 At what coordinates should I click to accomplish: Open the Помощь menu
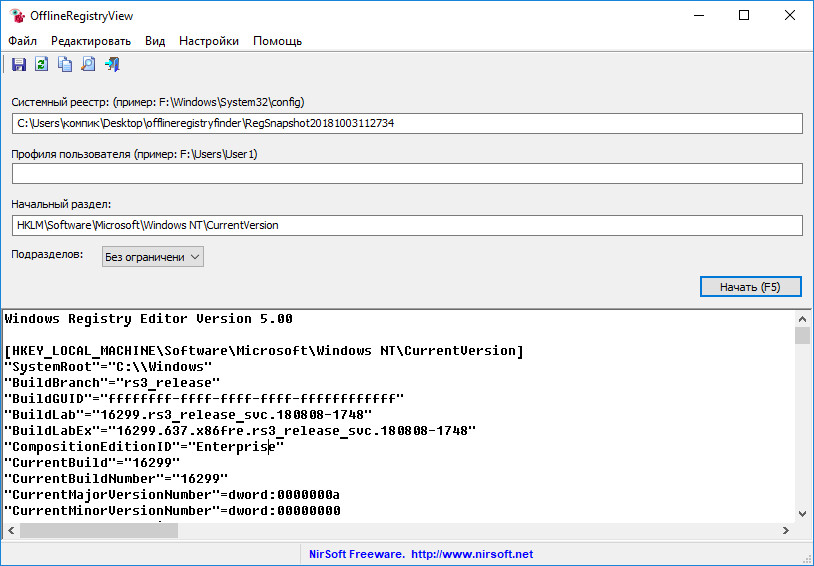pyautogui.click(x=277, y=41)
